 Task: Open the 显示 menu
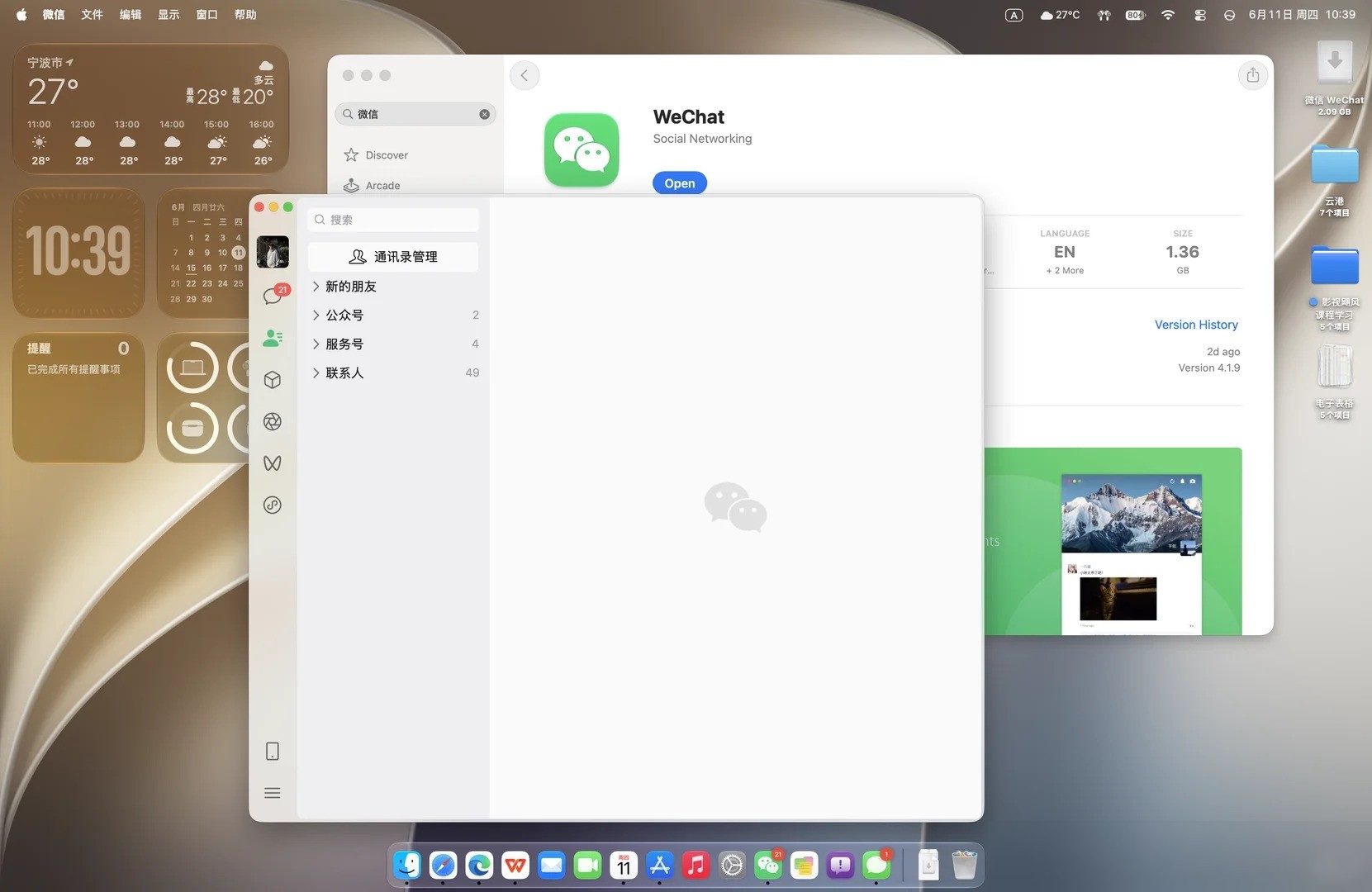(x=169, y=15)
